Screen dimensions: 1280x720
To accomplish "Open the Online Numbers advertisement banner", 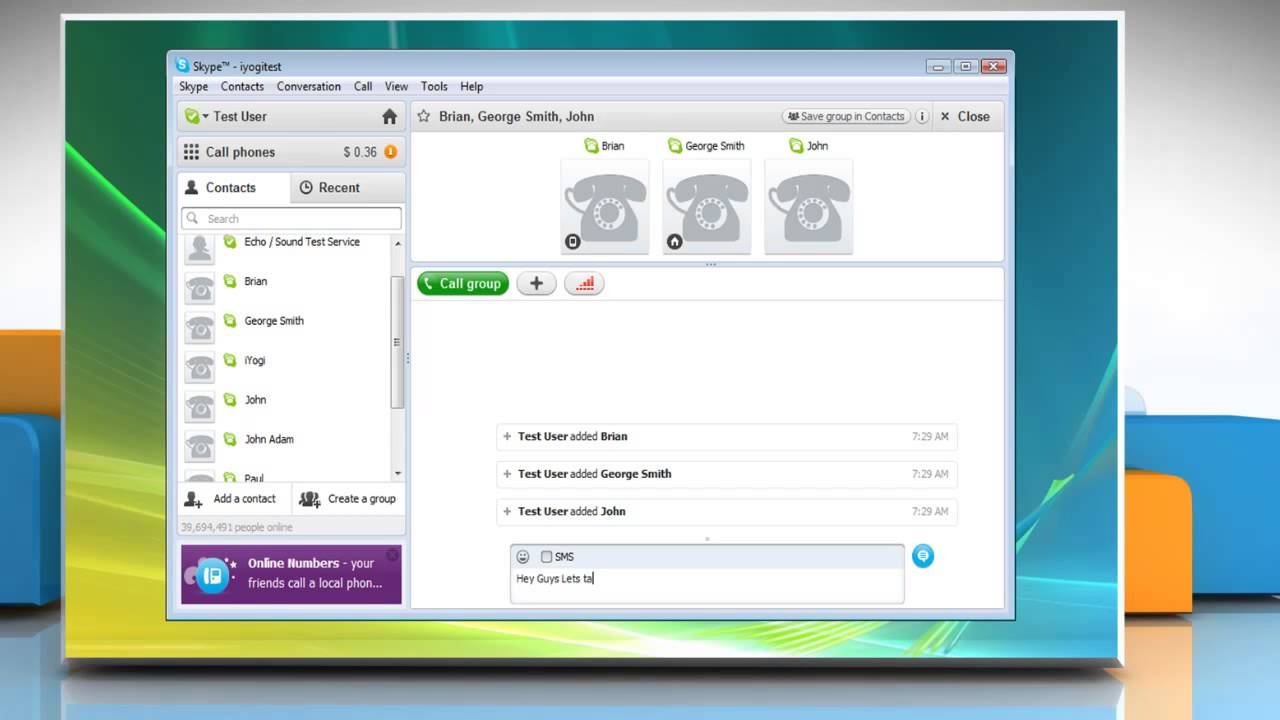I will [291, 574].
